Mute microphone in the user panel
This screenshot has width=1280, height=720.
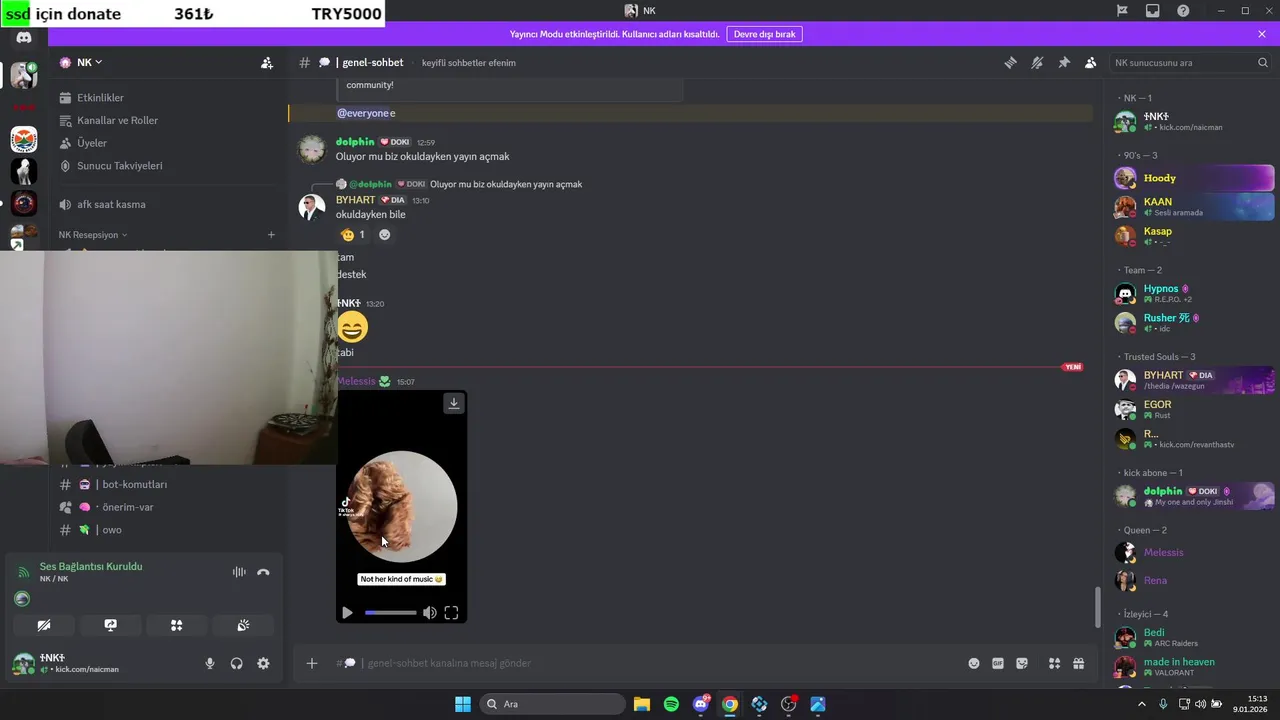coord(210,663)
